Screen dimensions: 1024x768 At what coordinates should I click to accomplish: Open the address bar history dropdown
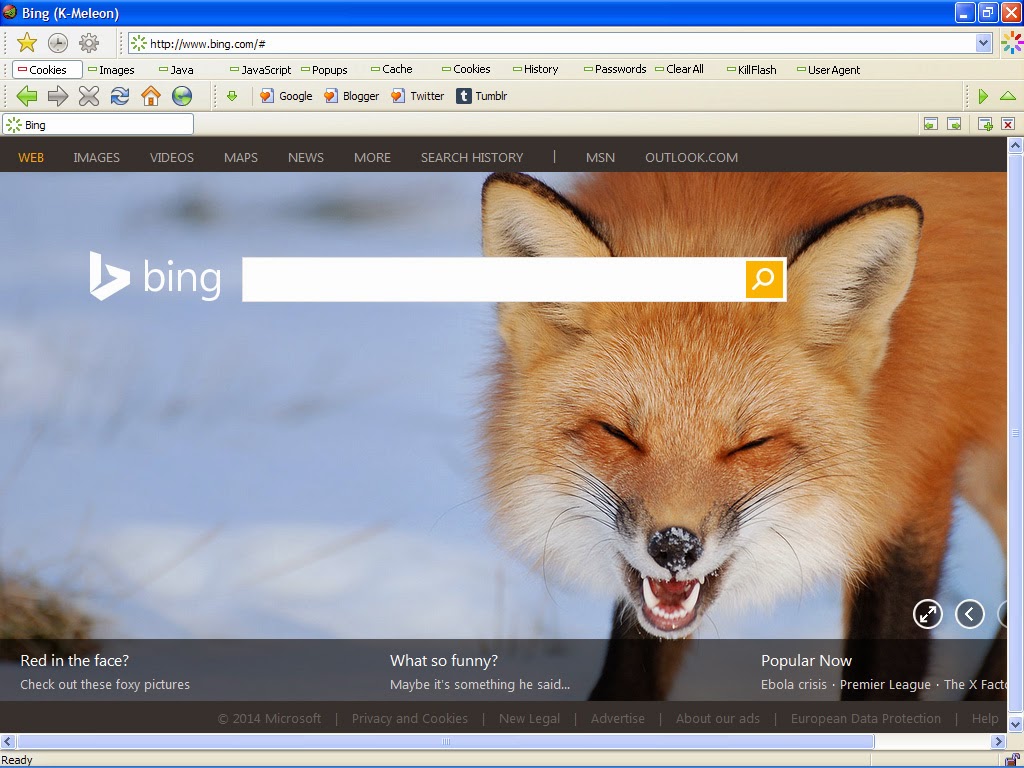pos(982,43)
